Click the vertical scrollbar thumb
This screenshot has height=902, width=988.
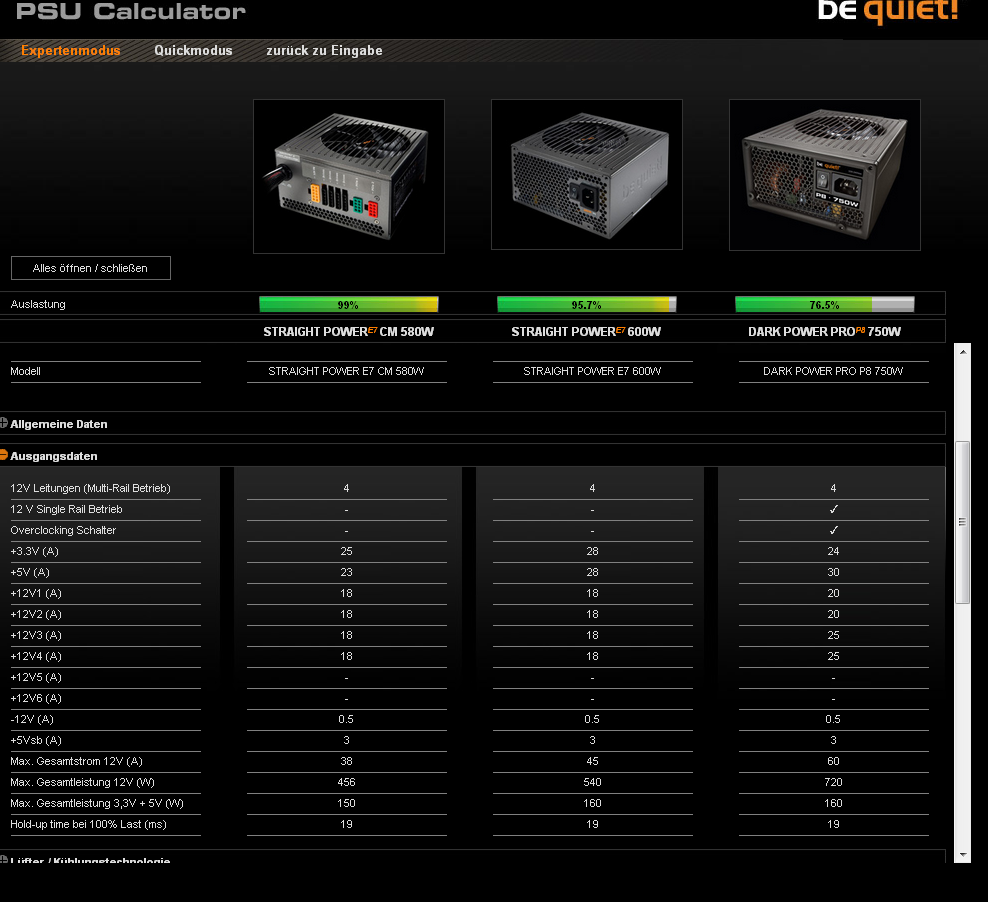point(962,522)
